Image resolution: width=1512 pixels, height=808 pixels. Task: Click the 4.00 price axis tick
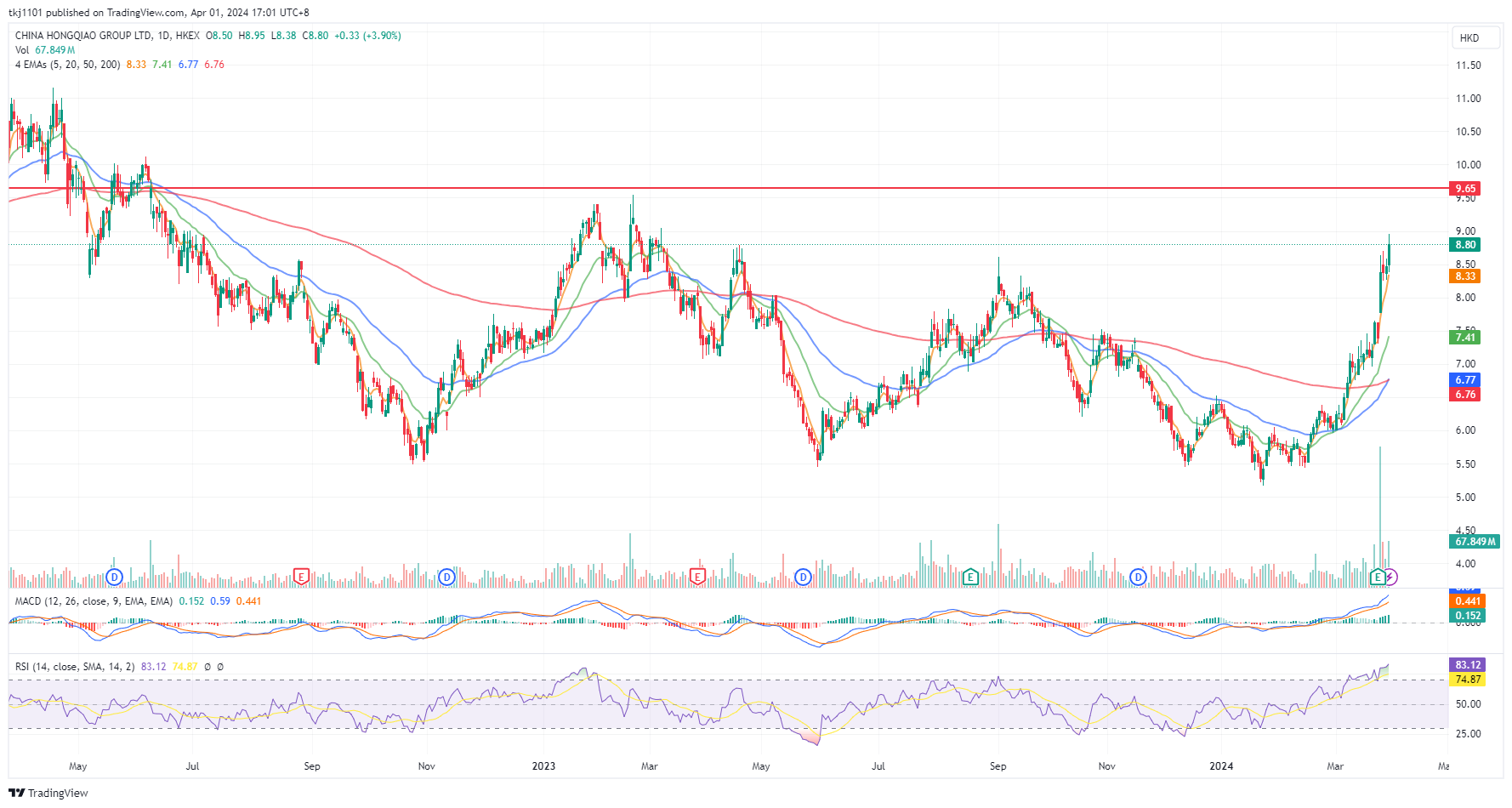pyautogui.click(x=1465, y=564)
